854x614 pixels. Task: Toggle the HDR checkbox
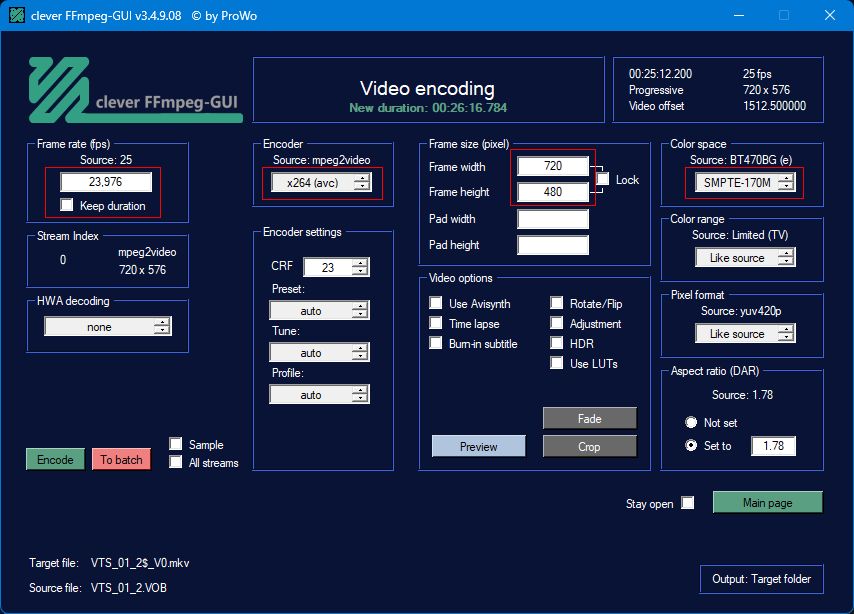click(x=557, y=343)
